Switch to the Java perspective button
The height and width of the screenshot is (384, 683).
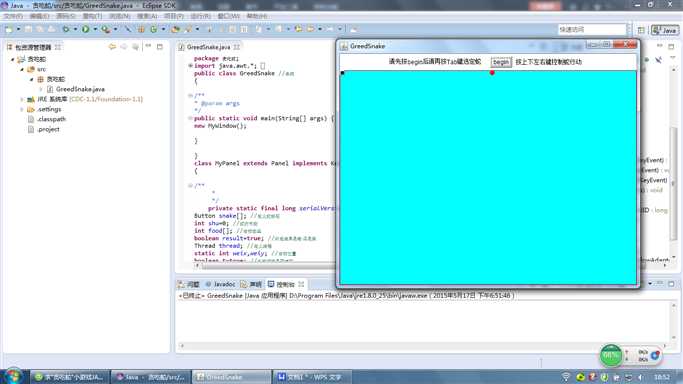click(x=665, y=30)
